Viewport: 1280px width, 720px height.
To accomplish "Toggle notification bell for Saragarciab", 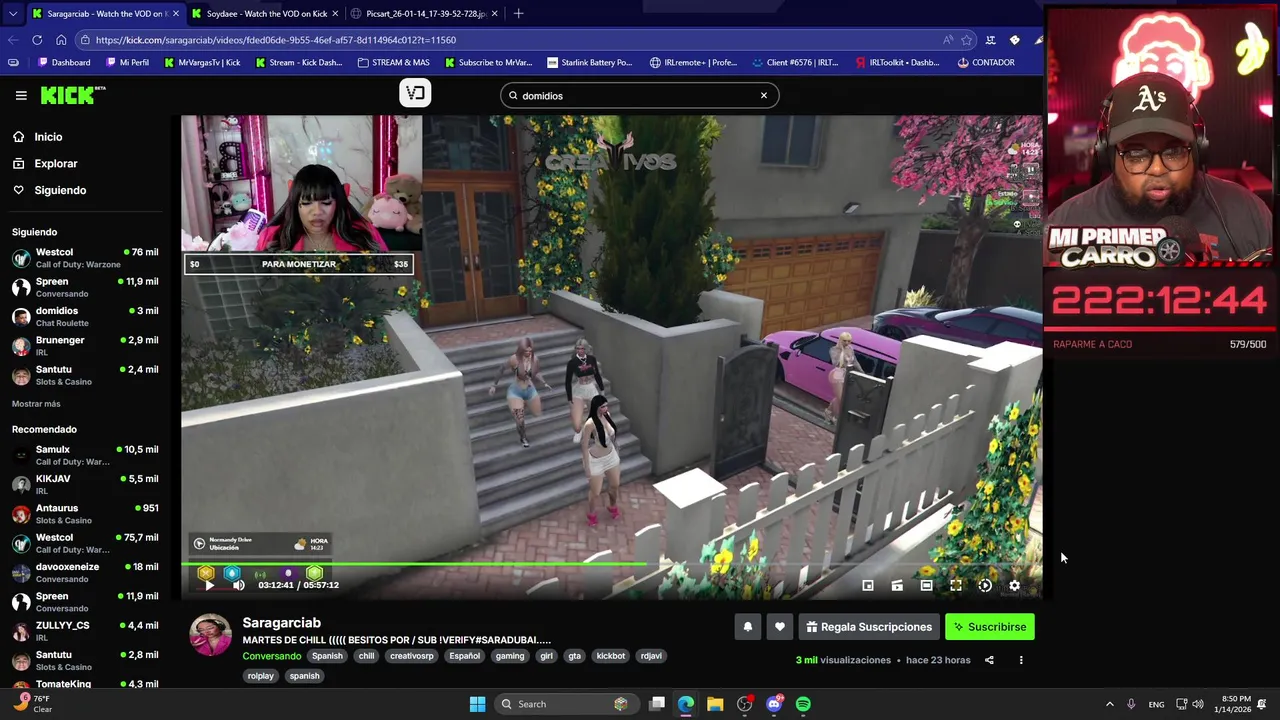I will click(x=748, y=627).
